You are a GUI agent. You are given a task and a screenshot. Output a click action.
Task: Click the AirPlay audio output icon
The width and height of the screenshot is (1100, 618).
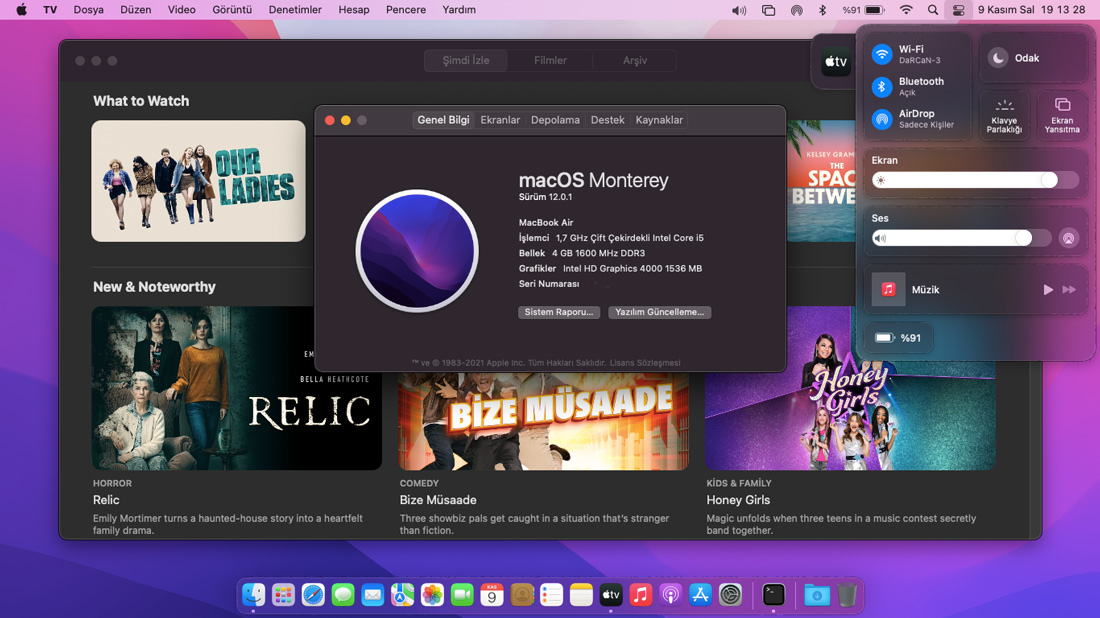pos(1068,238)
